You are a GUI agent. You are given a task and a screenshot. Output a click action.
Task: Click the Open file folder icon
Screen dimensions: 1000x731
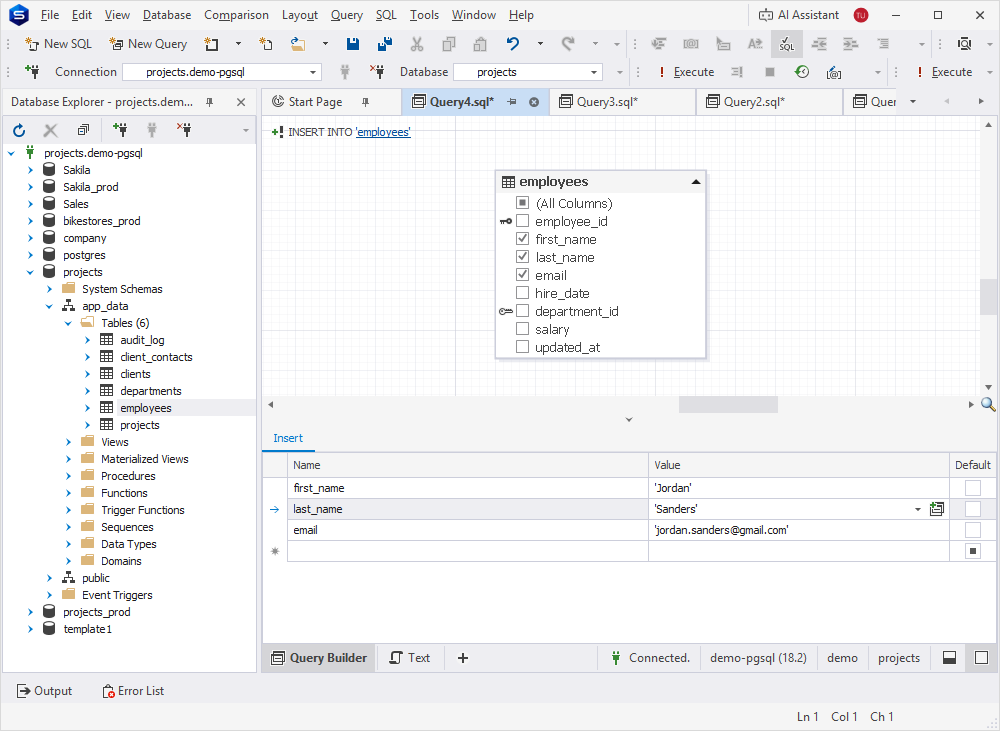click(298, 44)
